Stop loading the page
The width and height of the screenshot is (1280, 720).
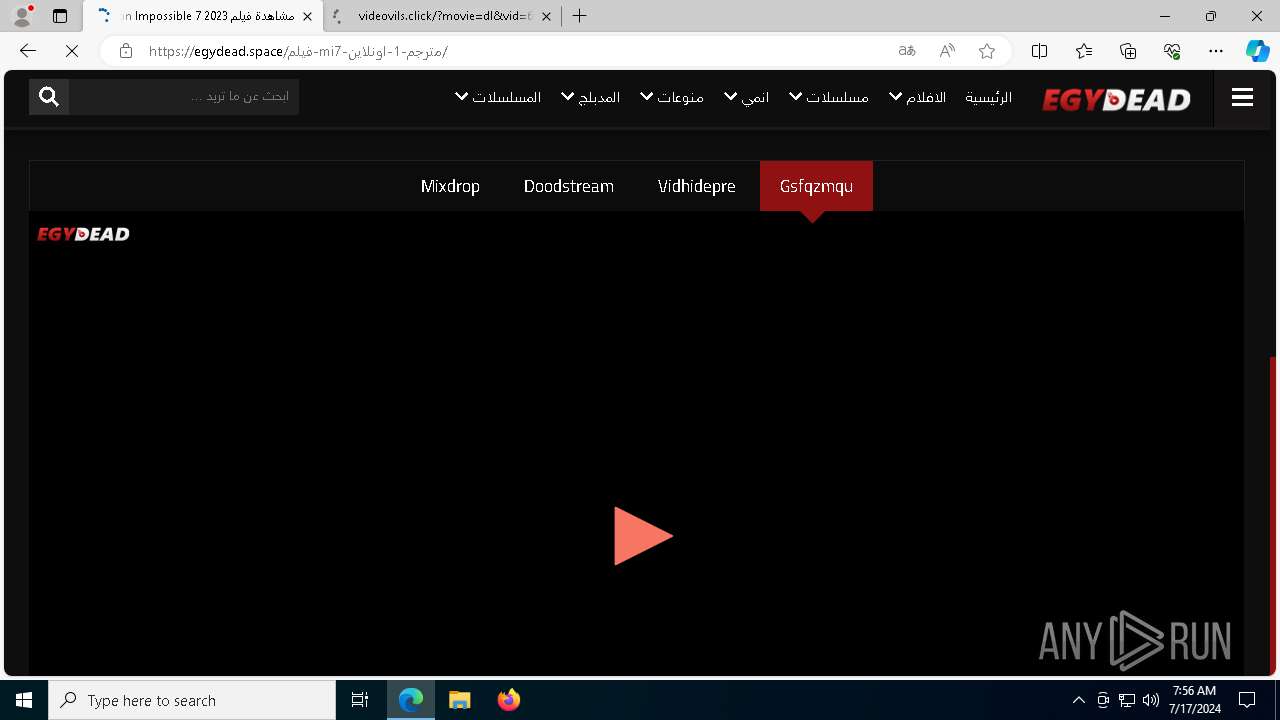click(72, 51)
